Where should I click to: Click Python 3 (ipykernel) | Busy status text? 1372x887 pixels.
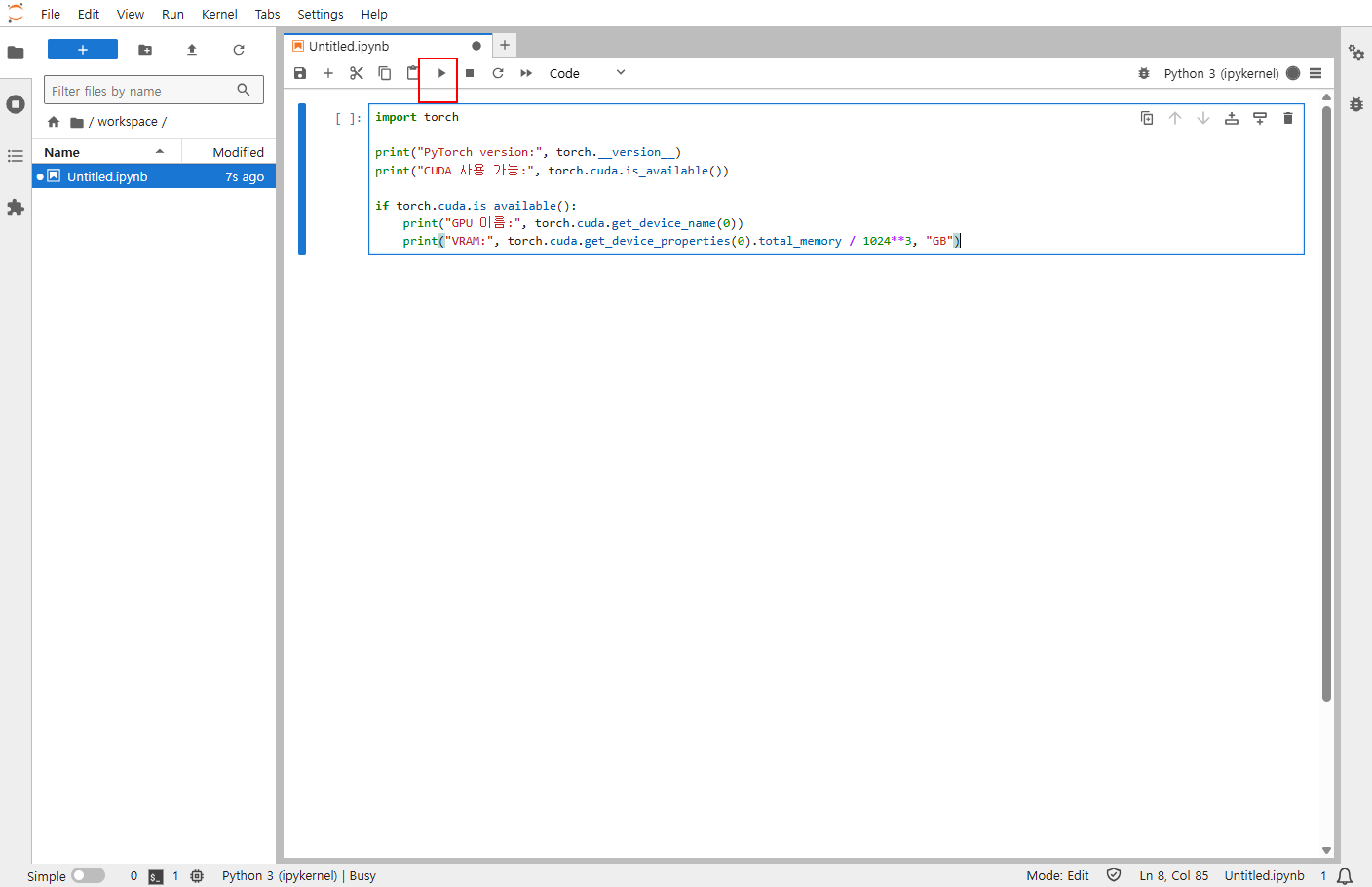click(299, 876)
